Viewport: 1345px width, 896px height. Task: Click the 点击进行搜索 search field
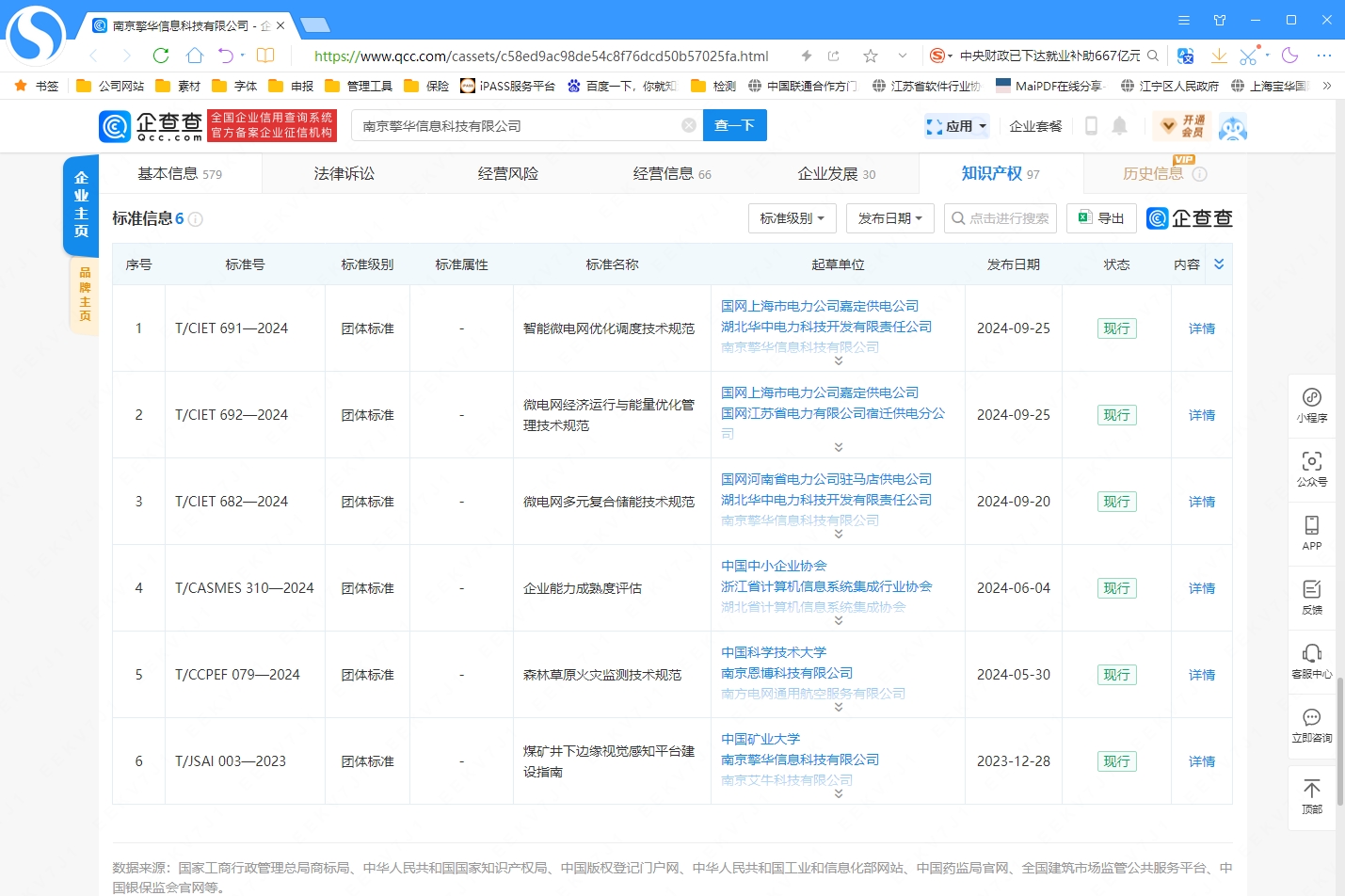1001,218
